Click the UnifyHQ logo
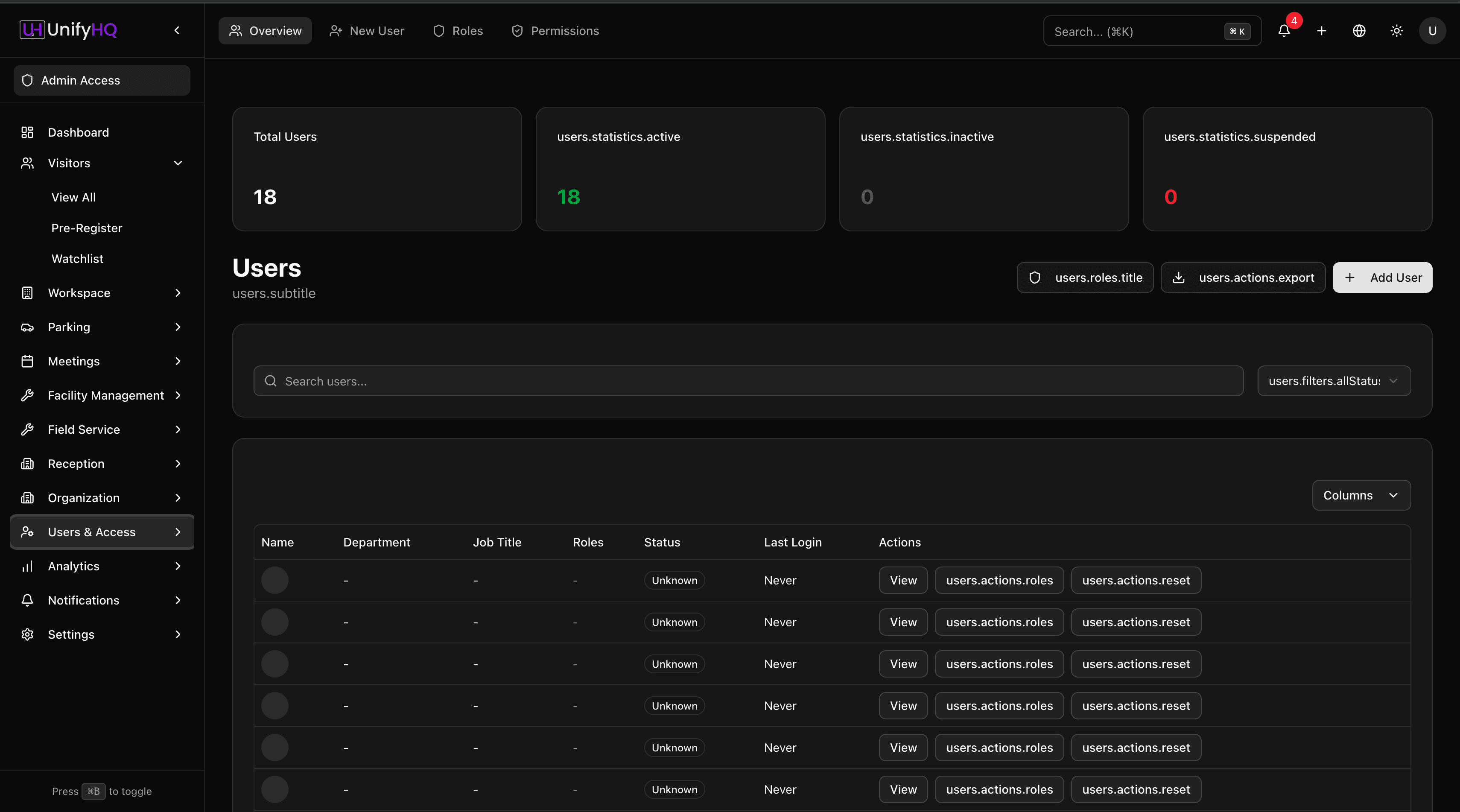The width and height of the screenshot is (1460, 812). (69, 29)
